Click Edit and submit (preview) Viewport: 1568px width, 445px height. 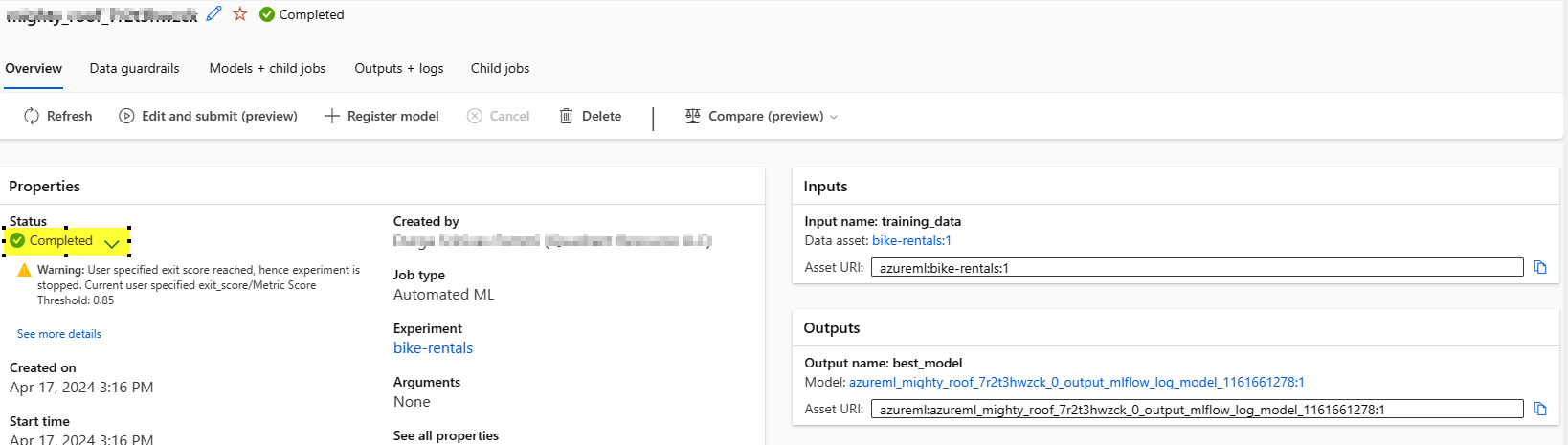[x=209, y=116]
